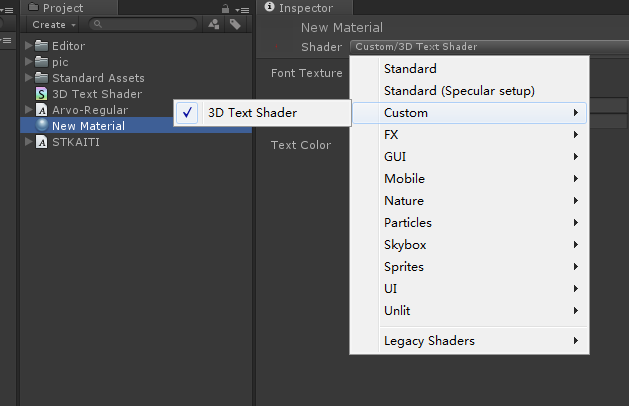Image resolution: width=629 pixels, height=406 pixels.
Task: Expand the Arvo-Regular font arrow
Action: click(x=28, y=109)
